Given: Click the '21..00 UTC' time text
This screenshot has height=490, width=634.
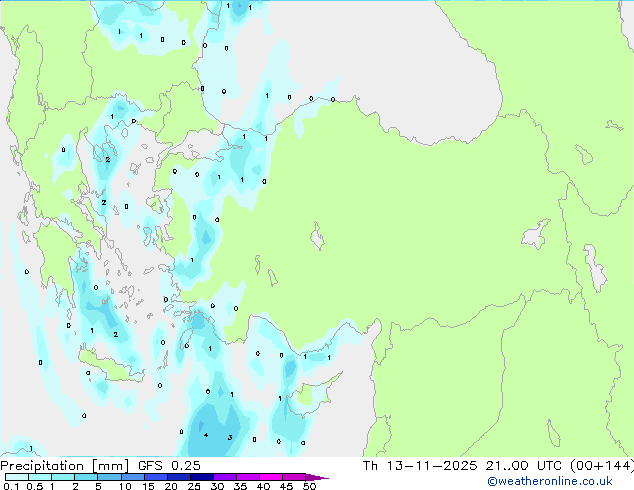Looking at the screenshot, I should [524, 466].
